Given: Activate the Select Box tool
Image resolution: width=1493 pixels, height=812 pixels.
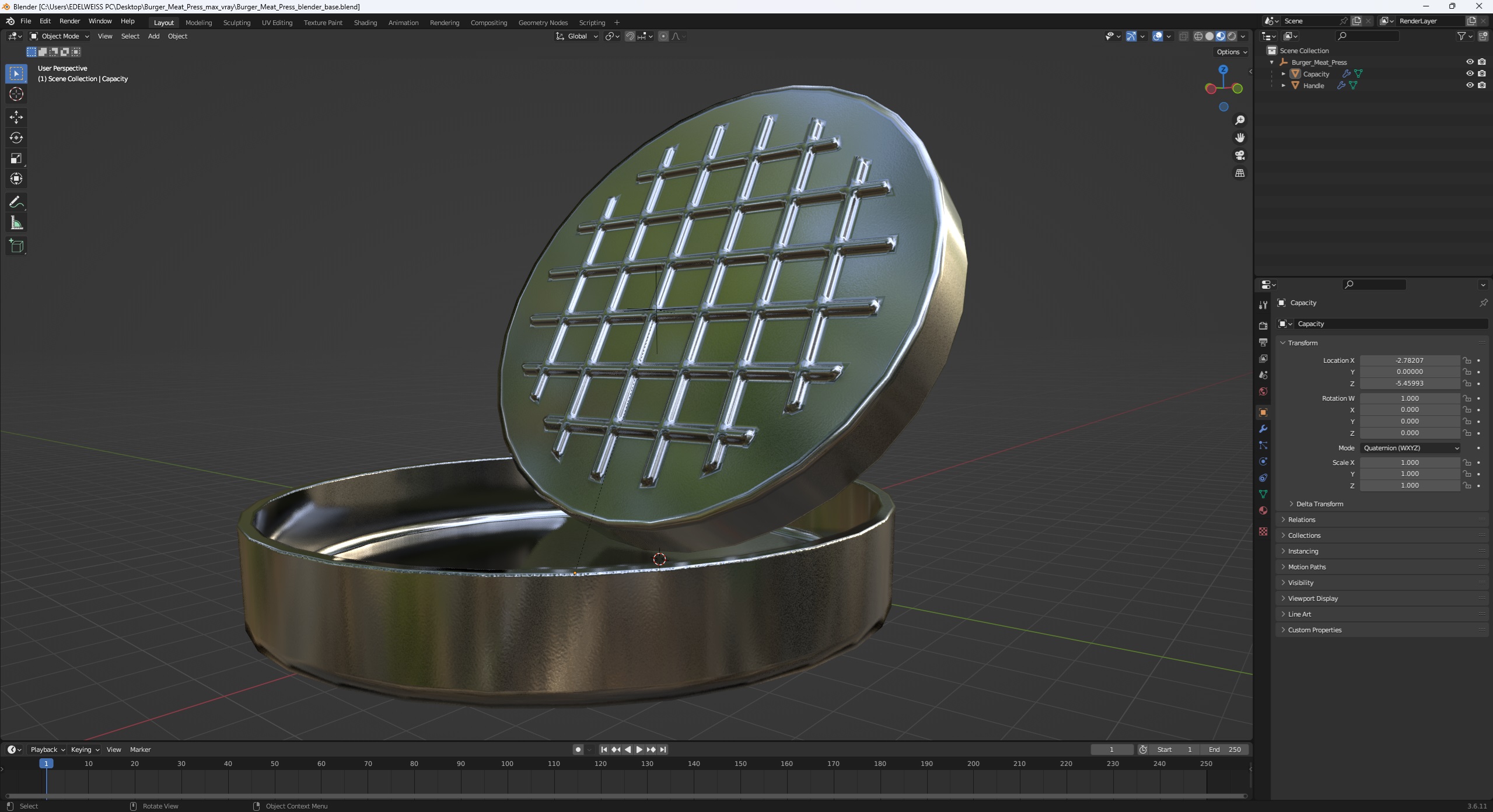Looking at the screenshot, I should pos(16,73).
